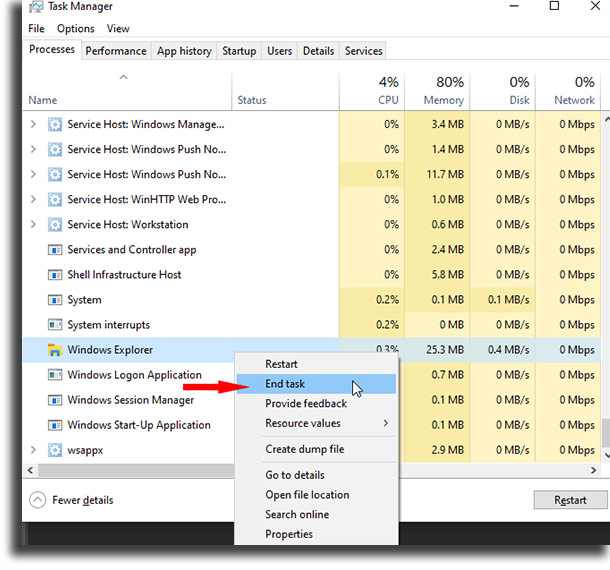Expand Service Host: Windows Manage... row
This screenshot has width=610, height=570.
(x=33, y=125)
